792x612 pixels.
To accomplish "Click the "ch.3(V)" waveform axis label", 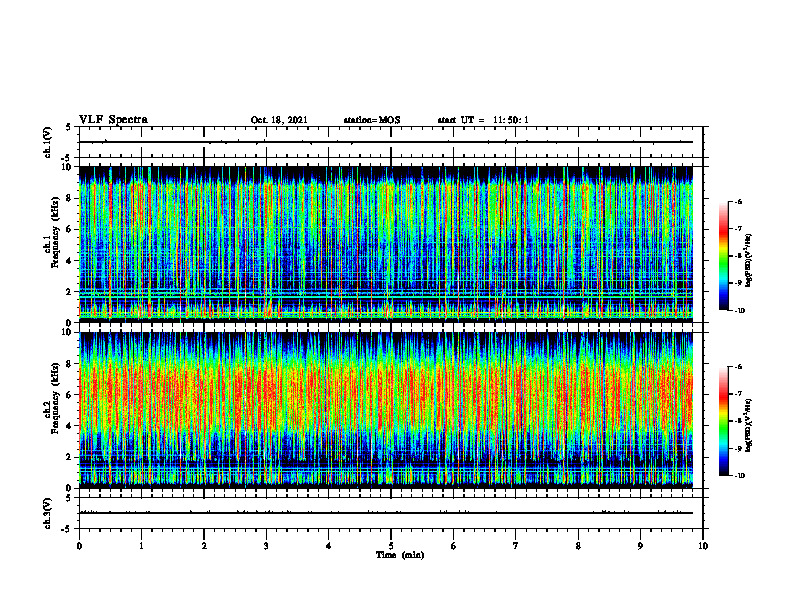I will coord(48,513).
